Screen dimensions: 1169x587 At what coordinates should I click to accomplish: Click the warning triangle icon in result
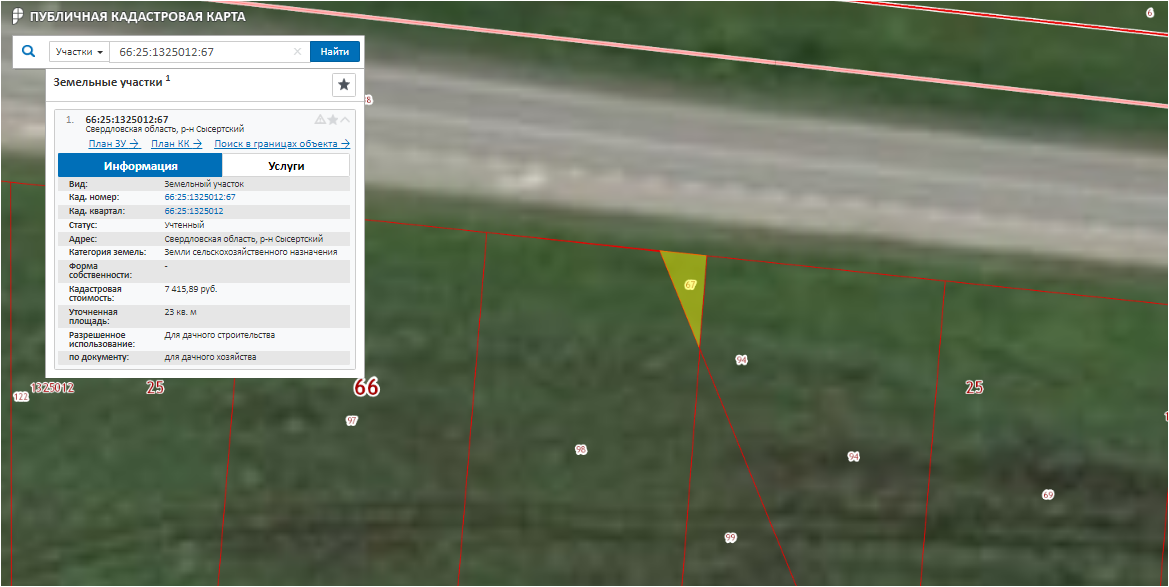coord(320,120)
